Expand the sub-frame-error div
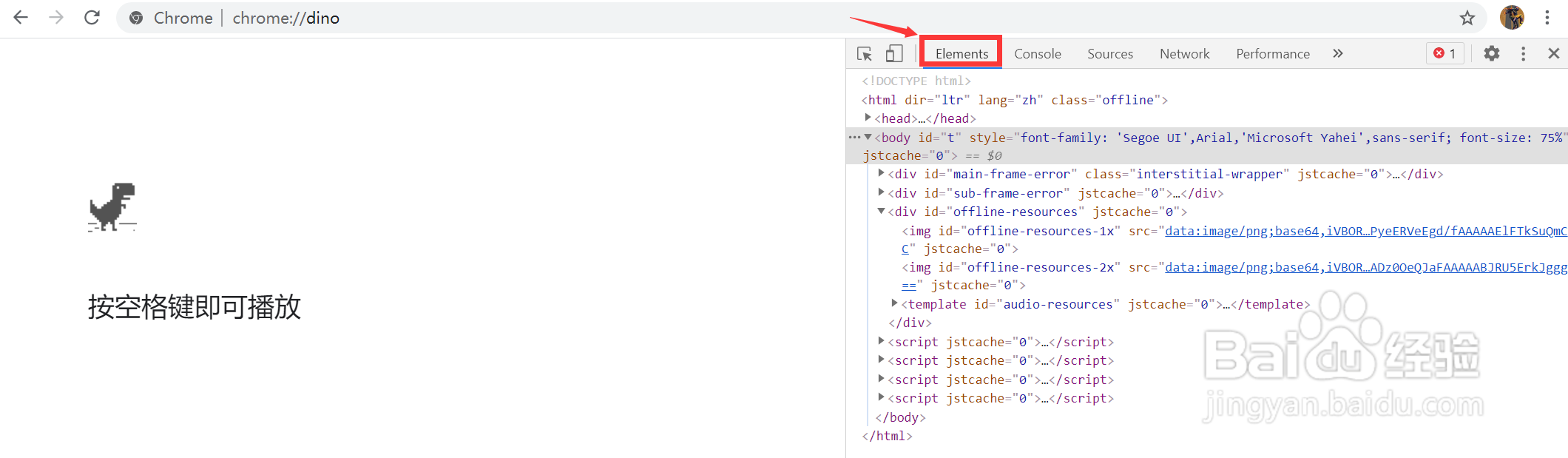 pyautogui.click(x=881, y=192)
